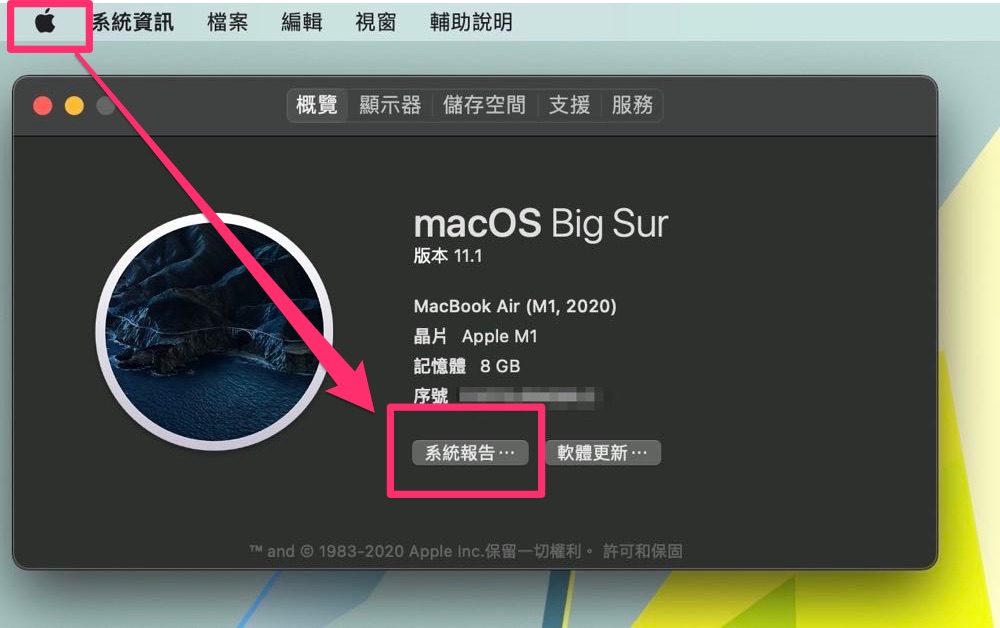Viewport: 1000px width, 628px height.
Task: Close the About This Mac window with the red button
Action: [43, 105]
